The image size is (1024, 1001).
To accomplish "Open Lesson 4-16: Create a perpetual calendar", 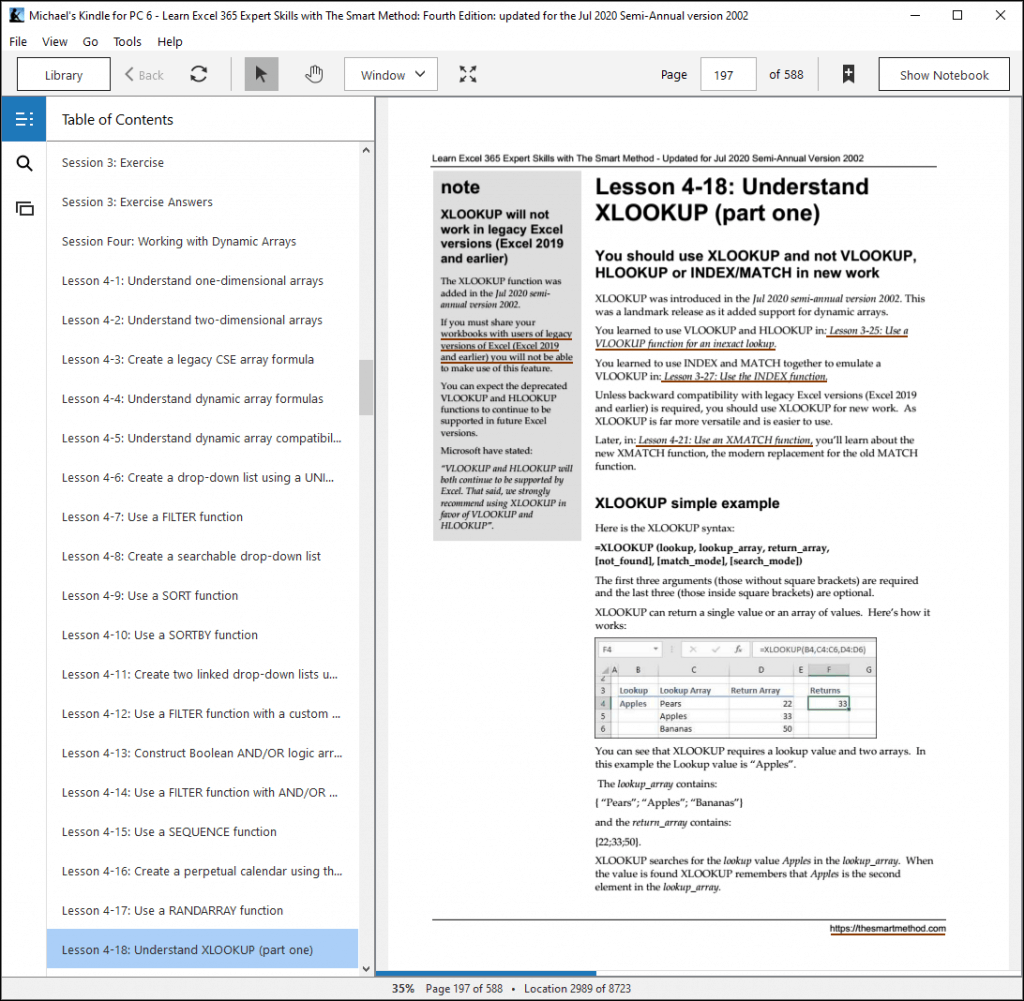I will coord(202,871).
